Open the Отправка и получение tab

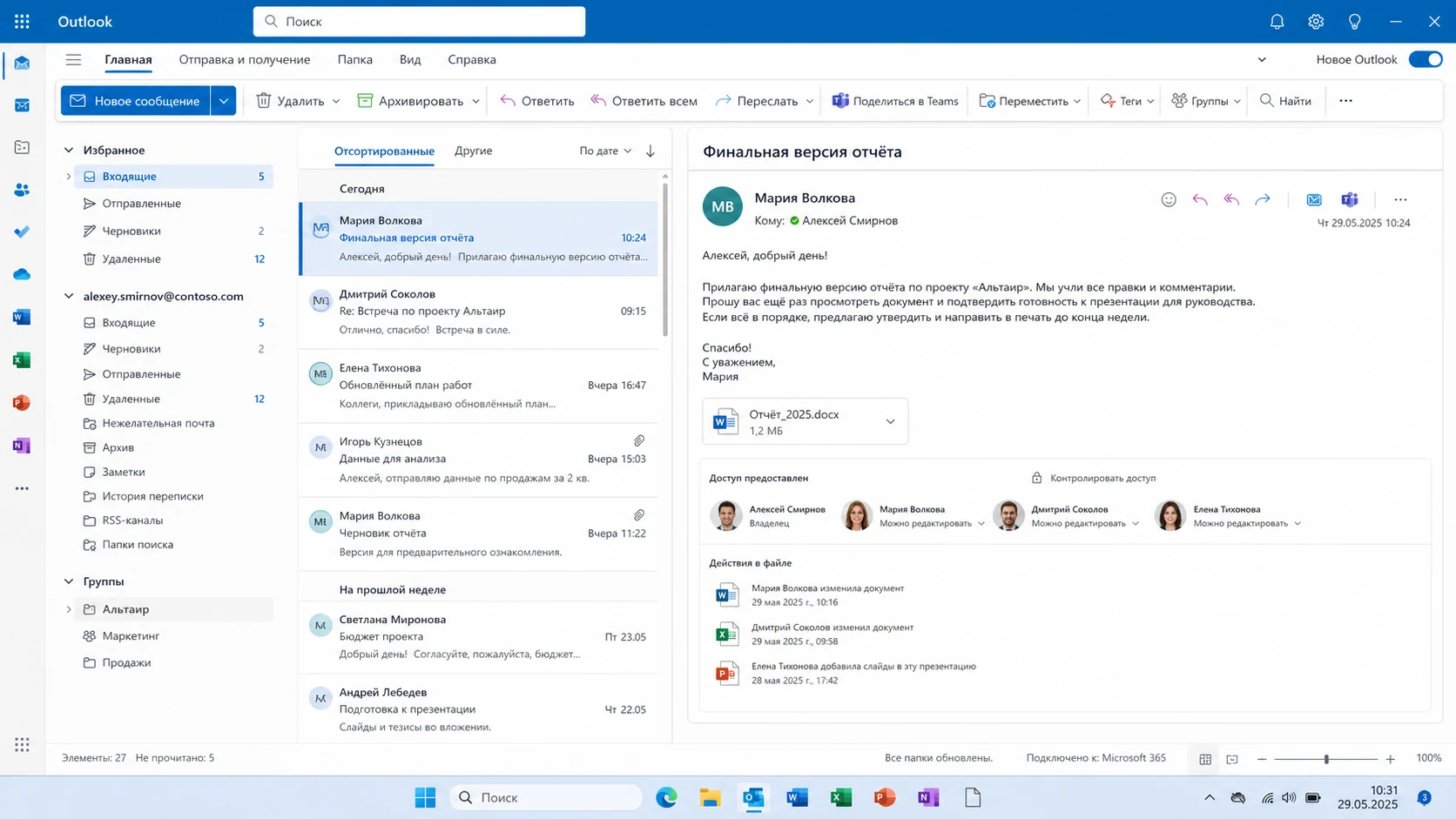click(x=245, y=59)
